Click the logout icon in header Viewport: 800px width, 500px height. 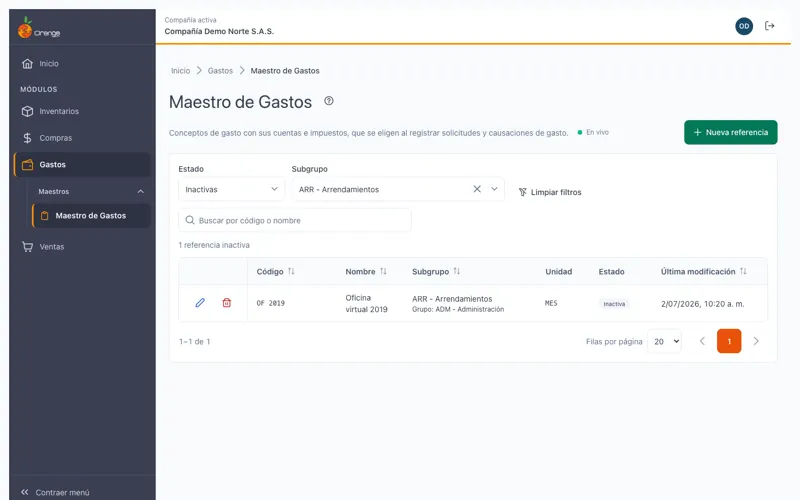[x=769, y=26]
